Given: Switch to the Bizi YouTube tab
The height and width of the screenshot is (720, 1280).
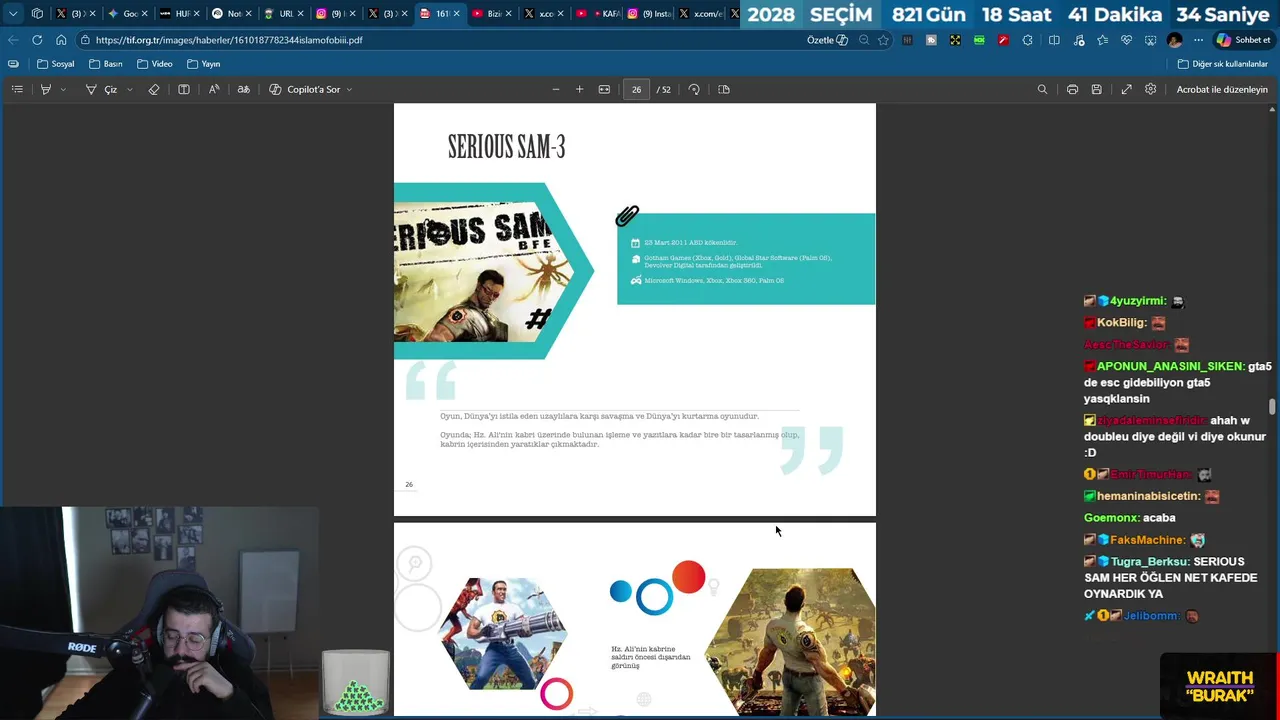Looking at the screenshot, I should pyautogui.click(x=490, y=14).
